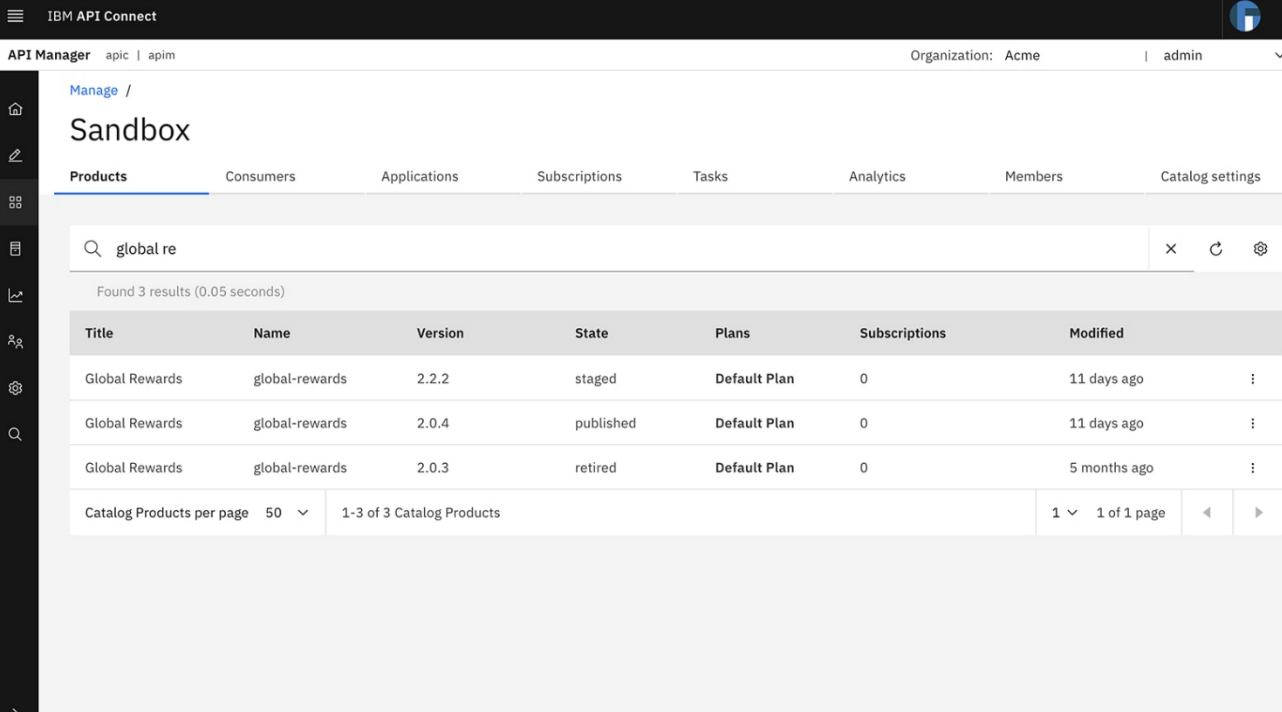Go to the Catalog settings tab
Image resolution: width=1282 pixels, height=712 pixels.
pos(1210,177)
